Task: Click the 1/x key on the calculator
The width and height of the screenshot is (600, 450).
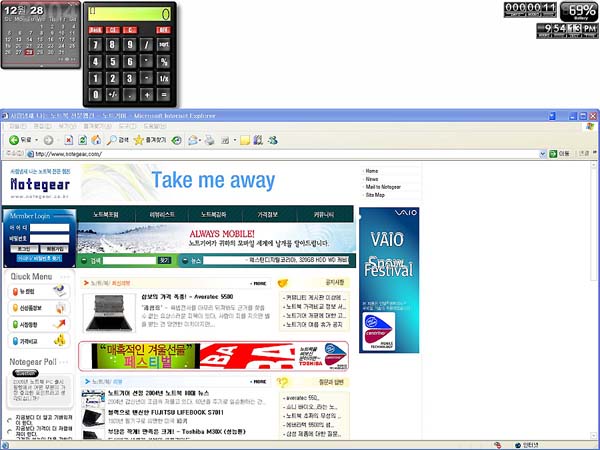Action: [x=163, y=78]
